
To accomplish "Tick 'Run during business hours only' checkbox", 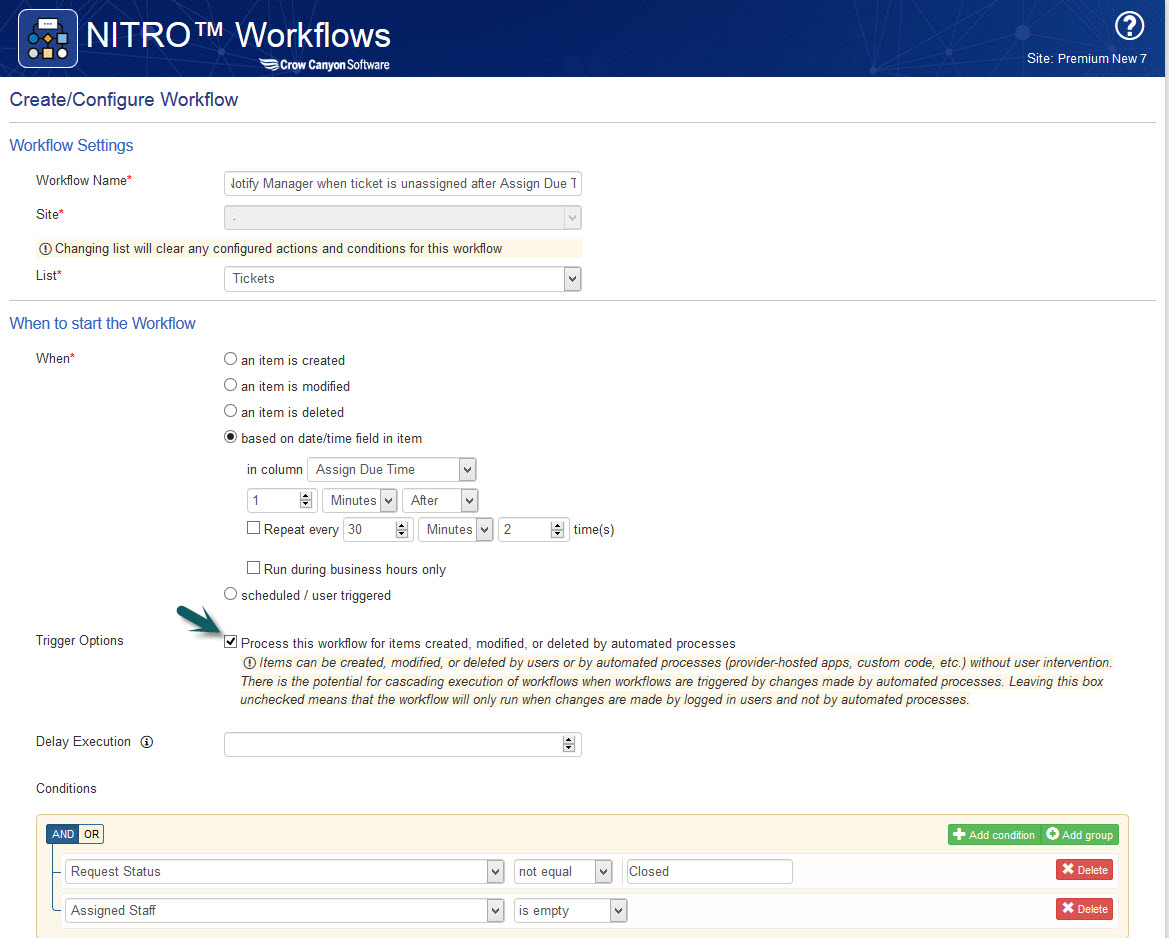I will [x=253, y=568].
